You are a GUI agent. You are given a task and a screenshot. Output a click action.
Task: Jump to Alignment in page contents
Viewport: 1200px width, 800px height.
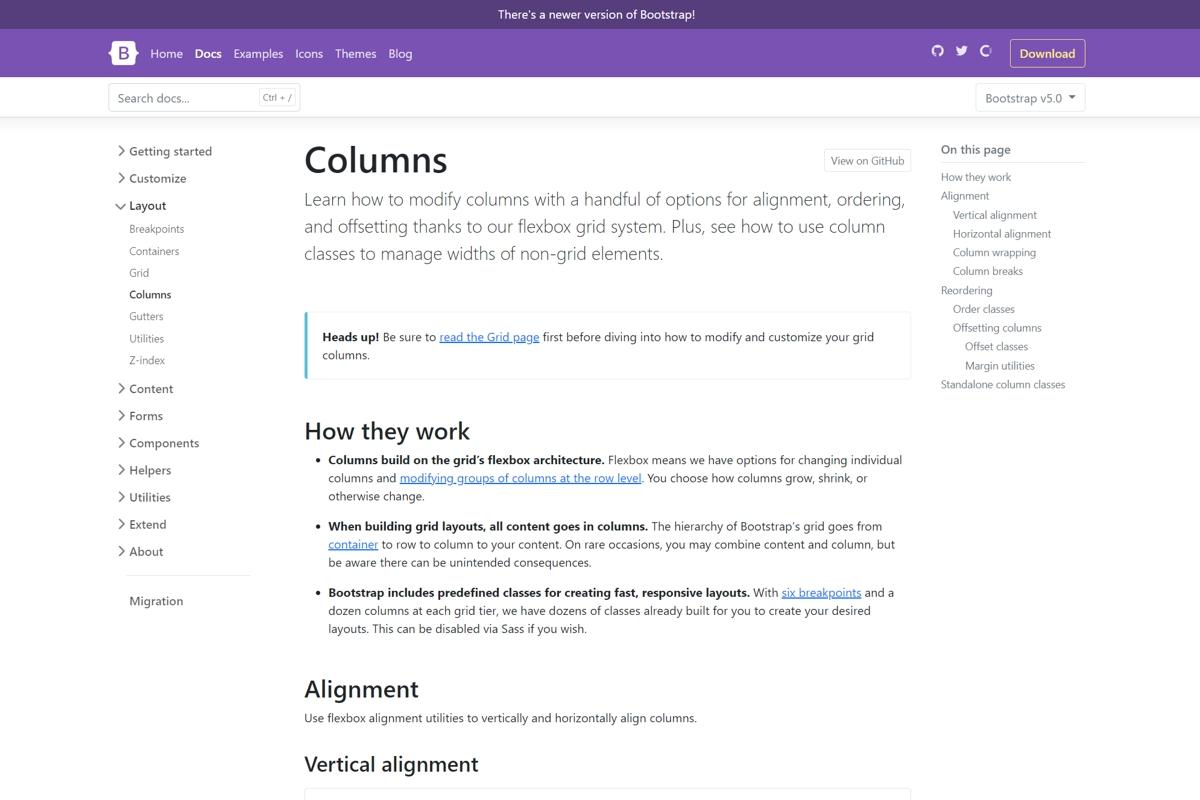(x=965, y=196)
